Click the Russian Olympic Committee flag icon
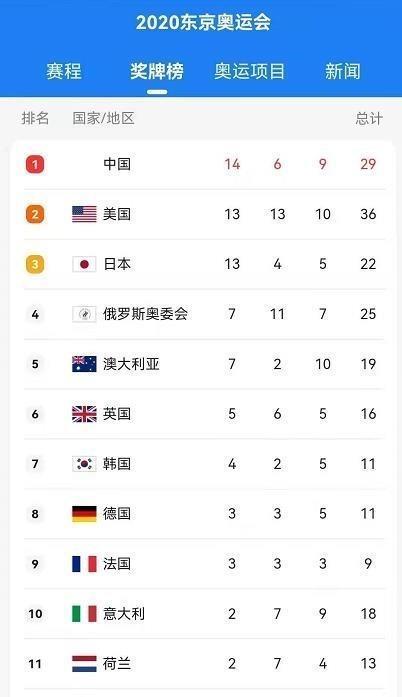This screenshot has width=402, height=697. click(84, 314)
